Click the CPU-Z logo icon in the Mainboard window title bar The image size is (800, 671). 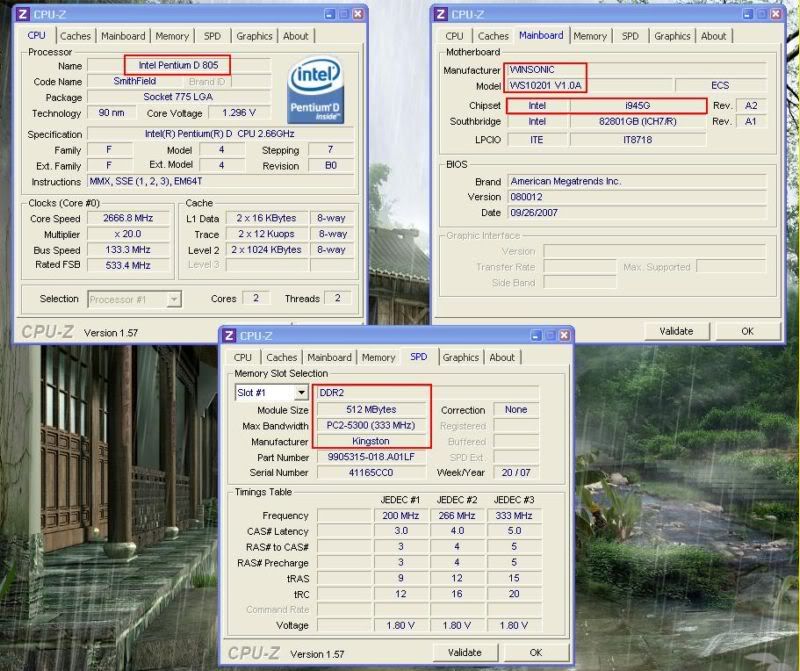(440, 14)
